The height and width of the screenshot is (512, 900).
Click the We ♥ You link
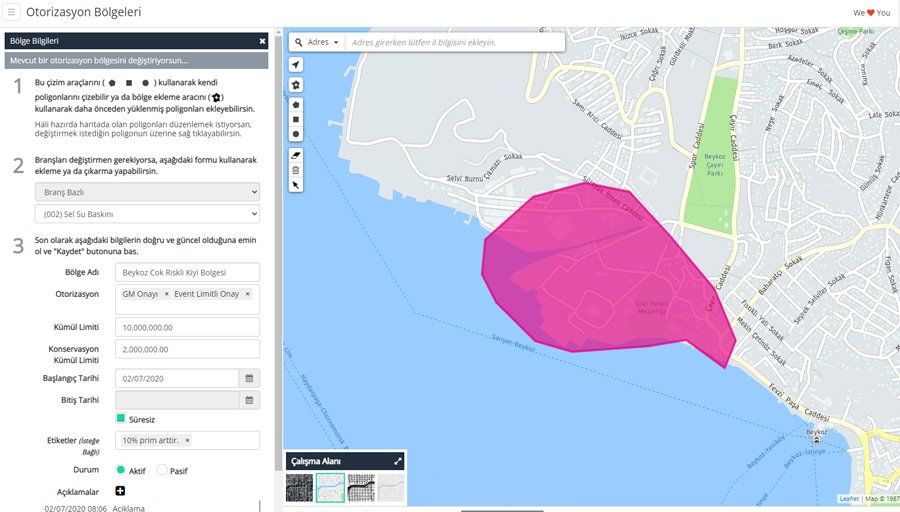click(871, 13)
